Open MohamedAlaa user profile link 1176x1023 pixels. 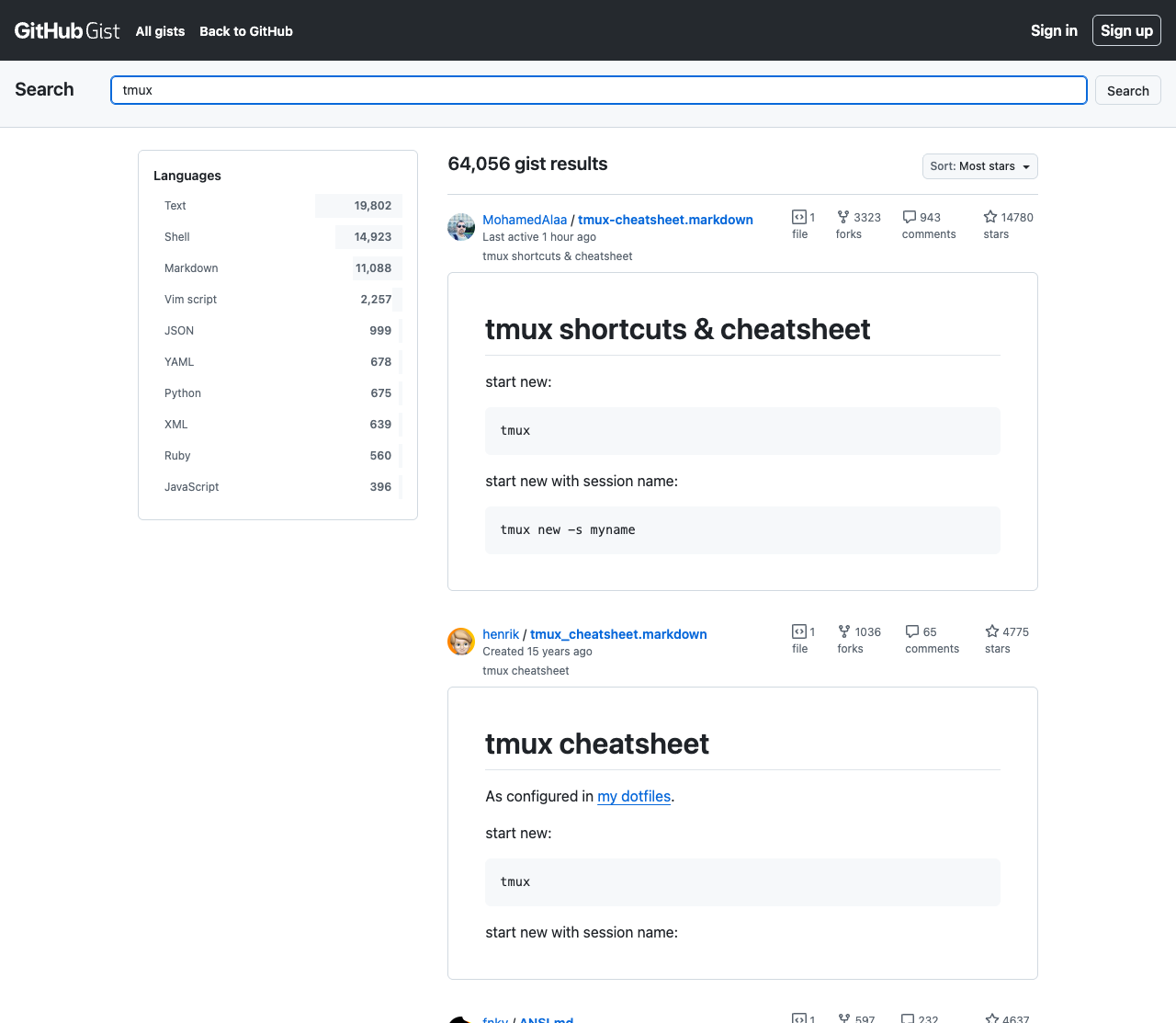coord(525,220)
